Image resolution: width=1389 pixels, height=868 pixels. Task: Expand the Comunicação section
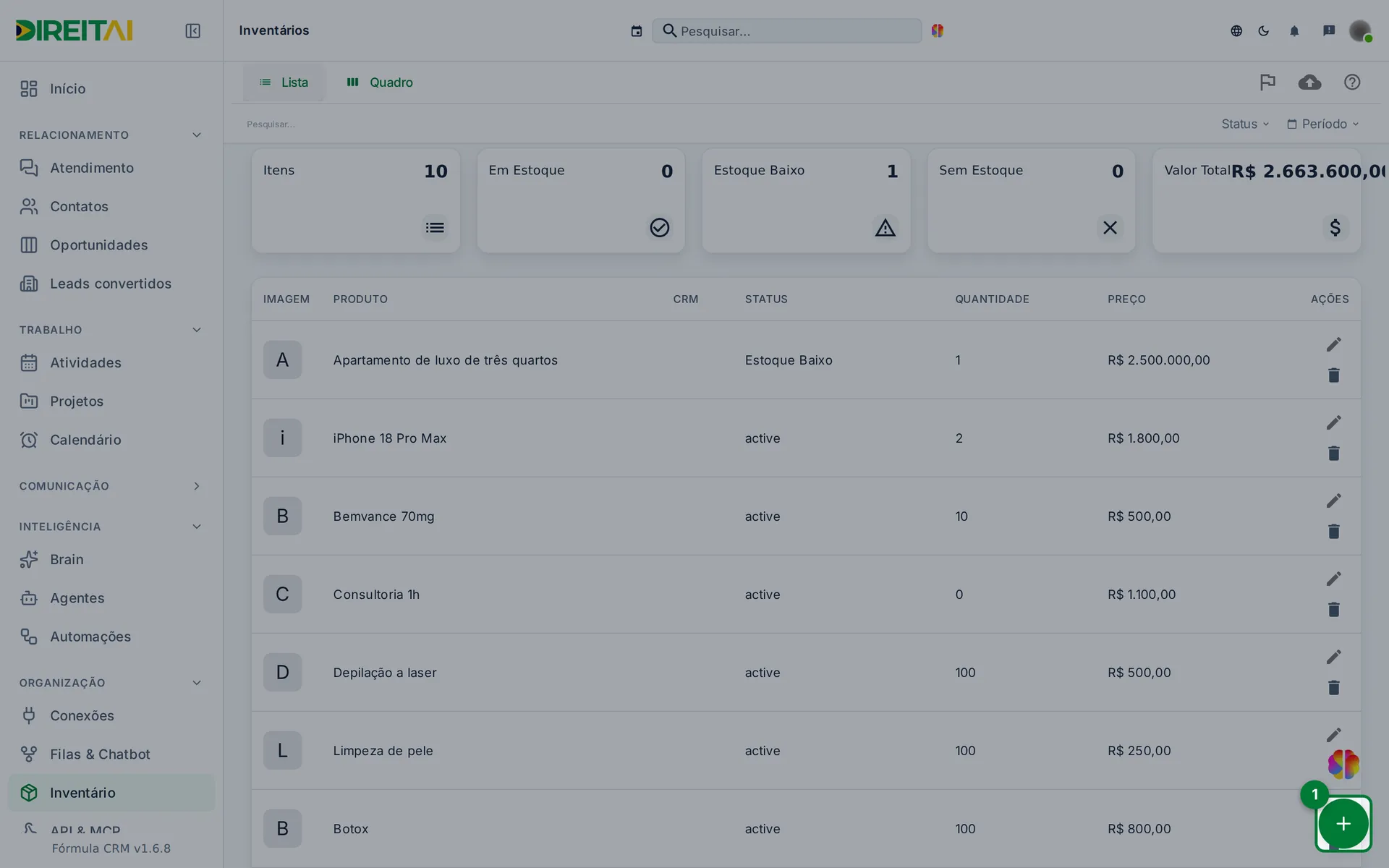197,486
